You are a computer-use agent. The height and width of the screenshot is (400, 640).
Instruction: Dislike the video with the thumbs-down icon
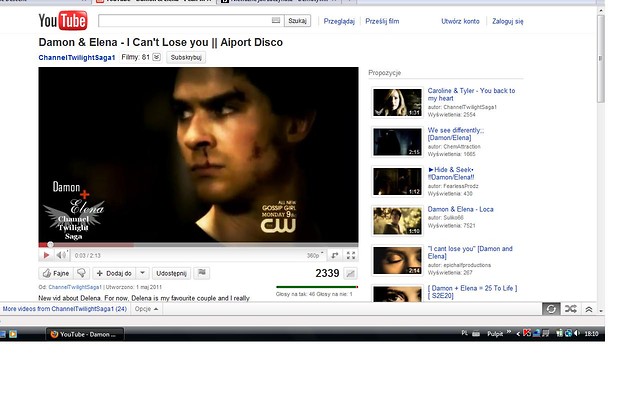(82, 273)
